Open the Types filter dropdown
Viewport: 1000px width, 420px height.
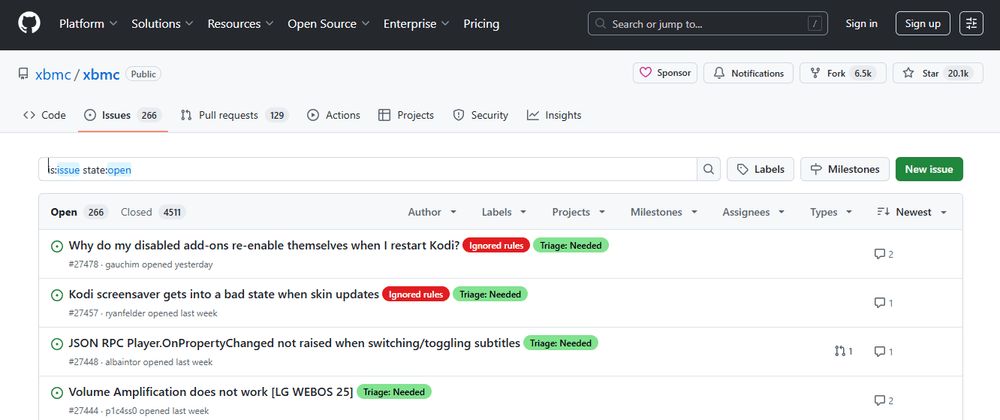coord(832,212)
